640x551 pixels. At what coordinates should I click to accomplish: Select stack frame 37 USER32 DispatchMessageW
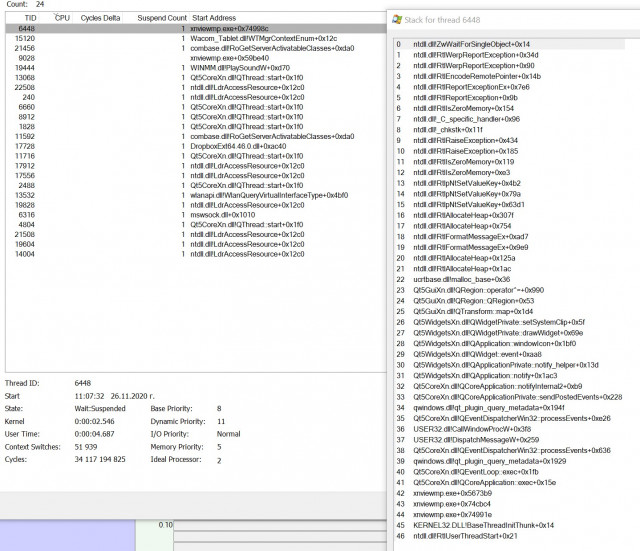509,440
